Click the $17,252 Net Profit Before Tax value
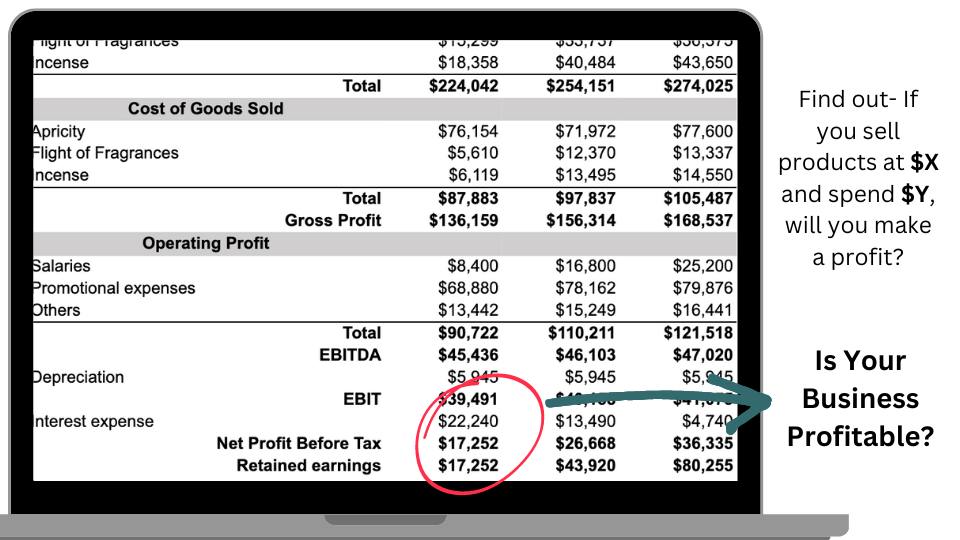The height and width of the screenshot is (540, 960). click(x=468, y=443)
